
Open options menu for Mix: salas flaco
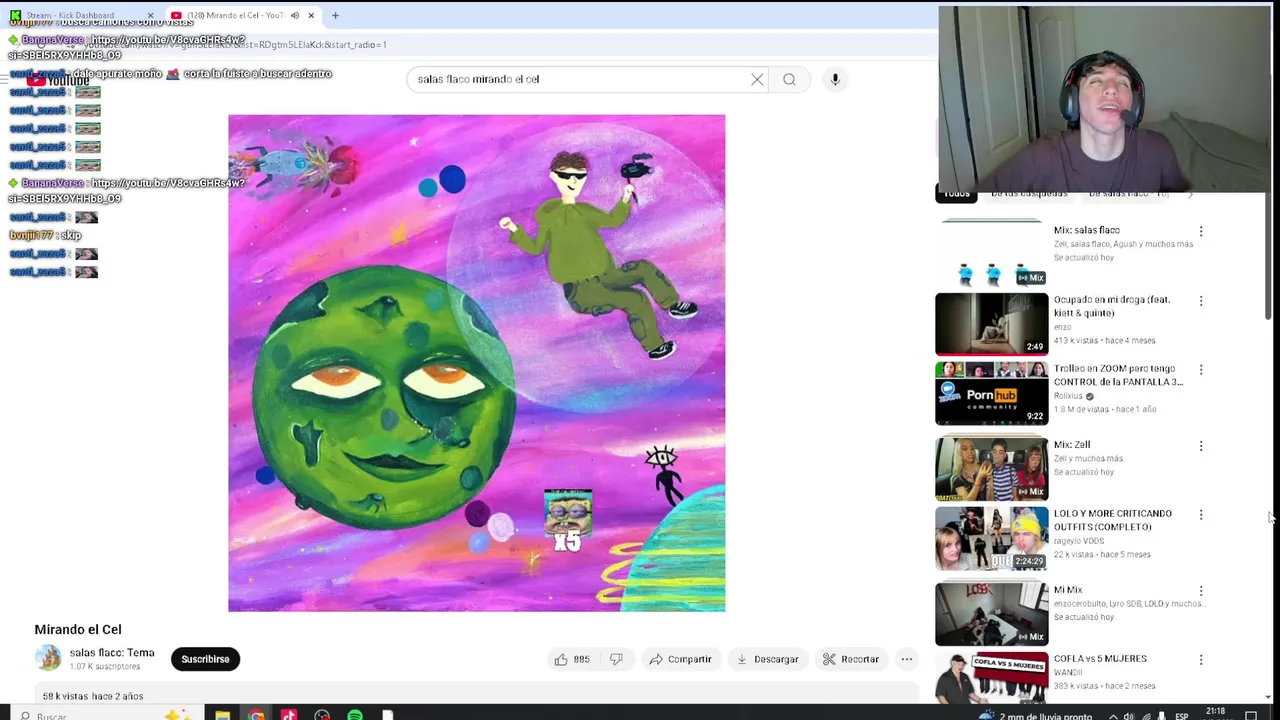pyautogui.click(x=1201, y=231)
